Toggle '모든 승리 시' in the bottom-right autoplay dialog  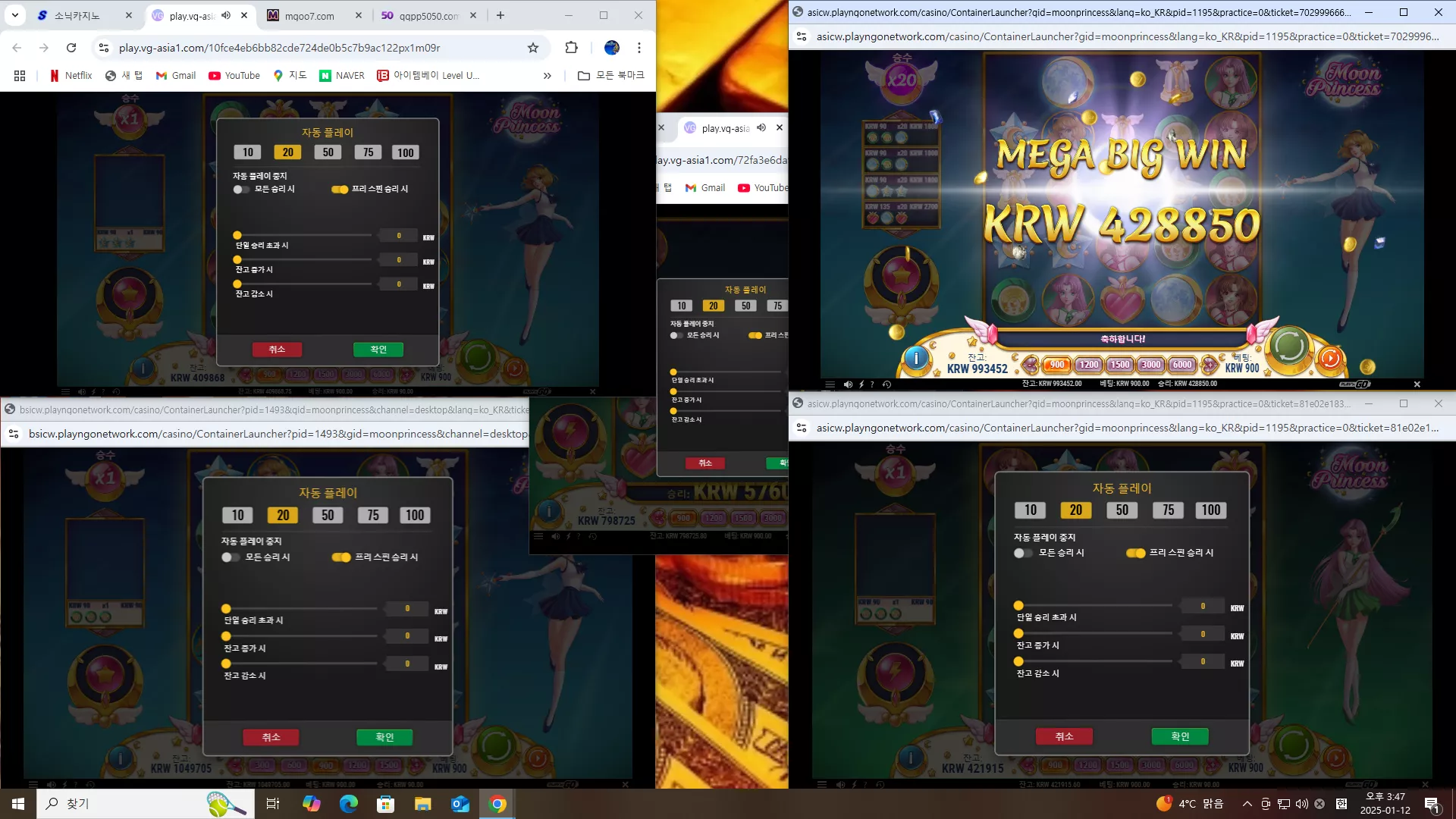point(1023,553)
